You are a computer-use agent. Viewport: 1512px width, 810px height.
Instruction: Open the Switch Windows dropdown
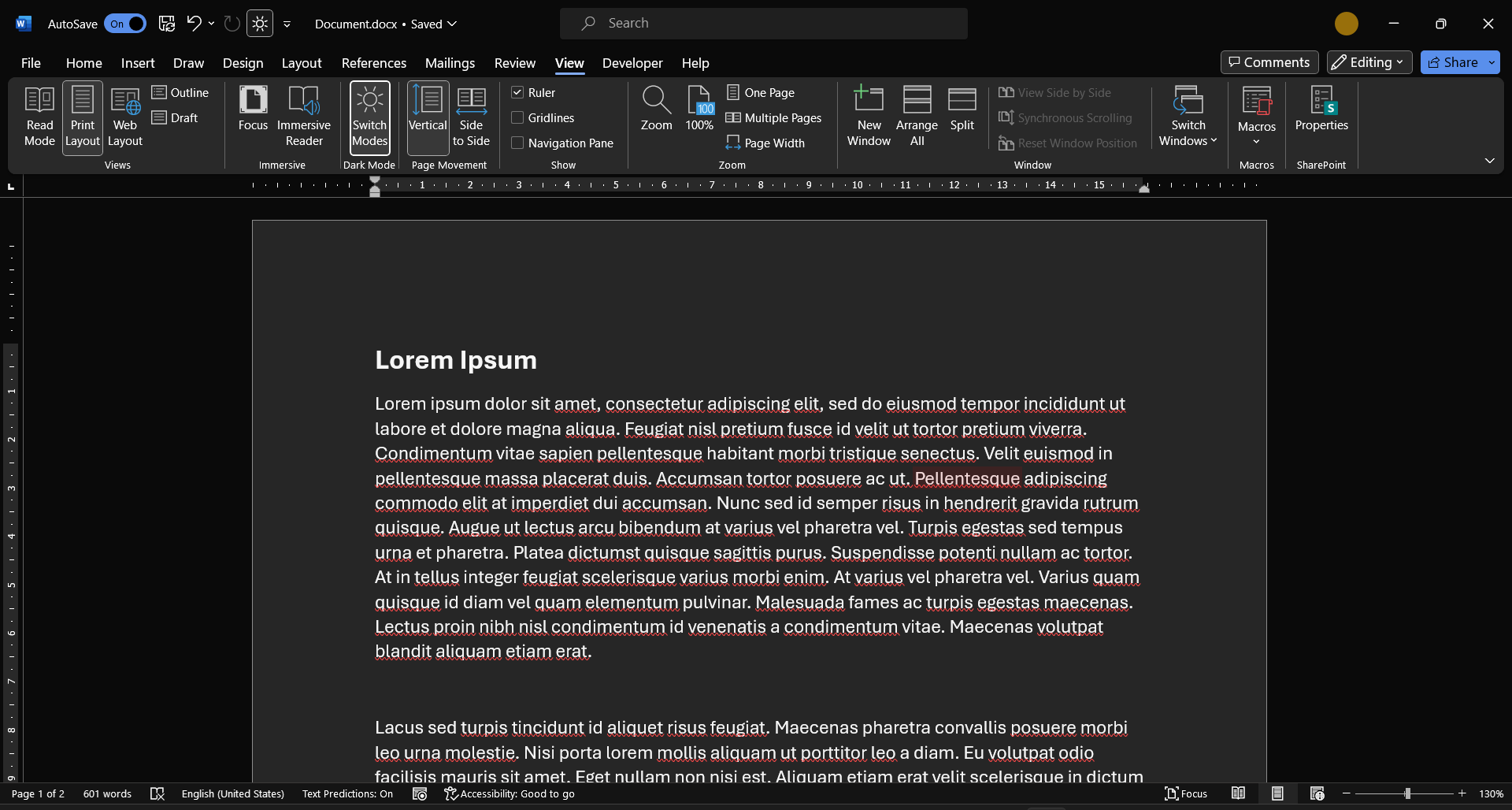(x=1188, y=117)
